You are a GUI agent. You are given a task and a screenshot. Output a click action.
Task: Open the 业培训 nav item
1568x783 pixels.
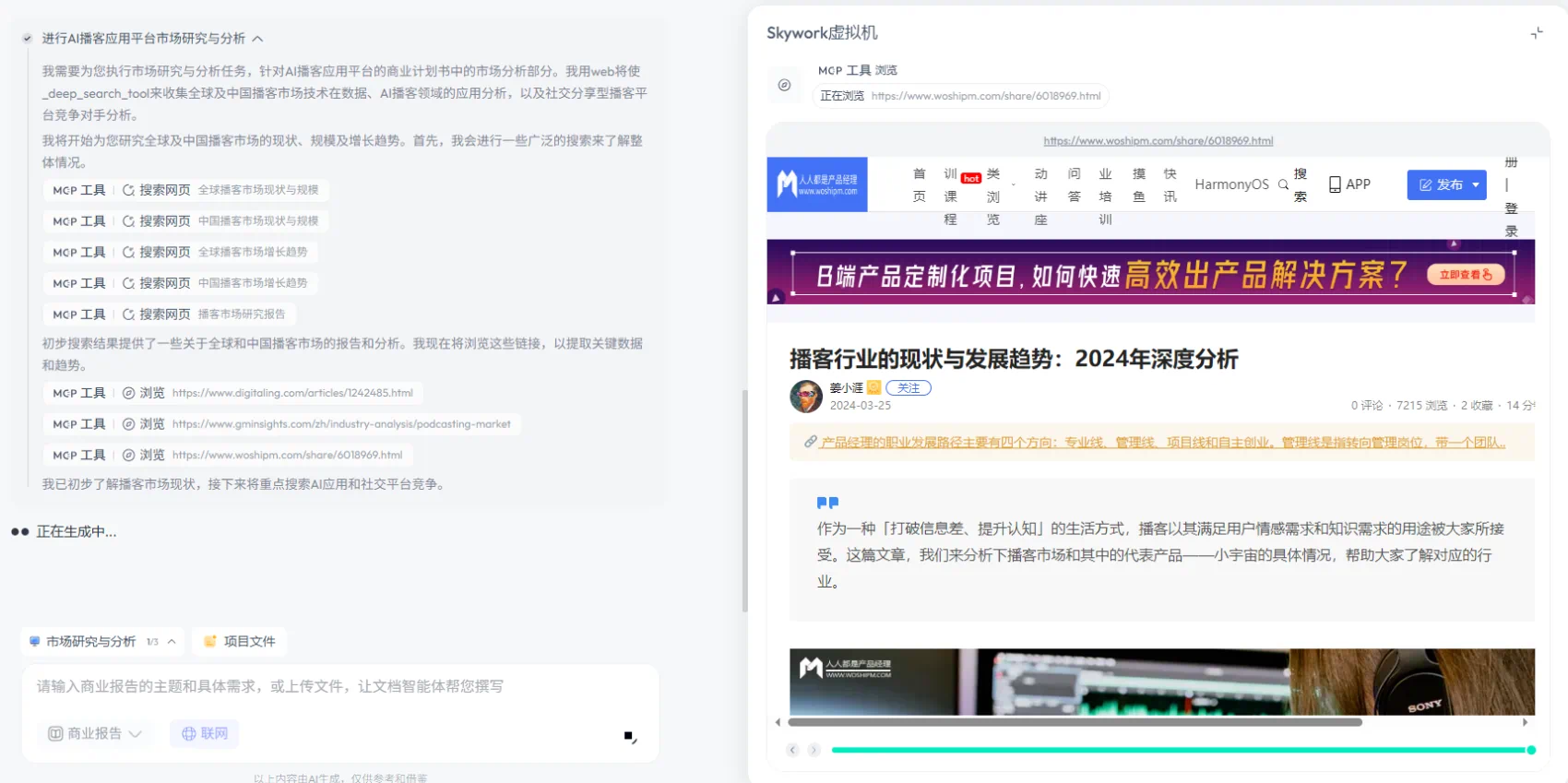pyautogui.click(x=1106, y=196)
